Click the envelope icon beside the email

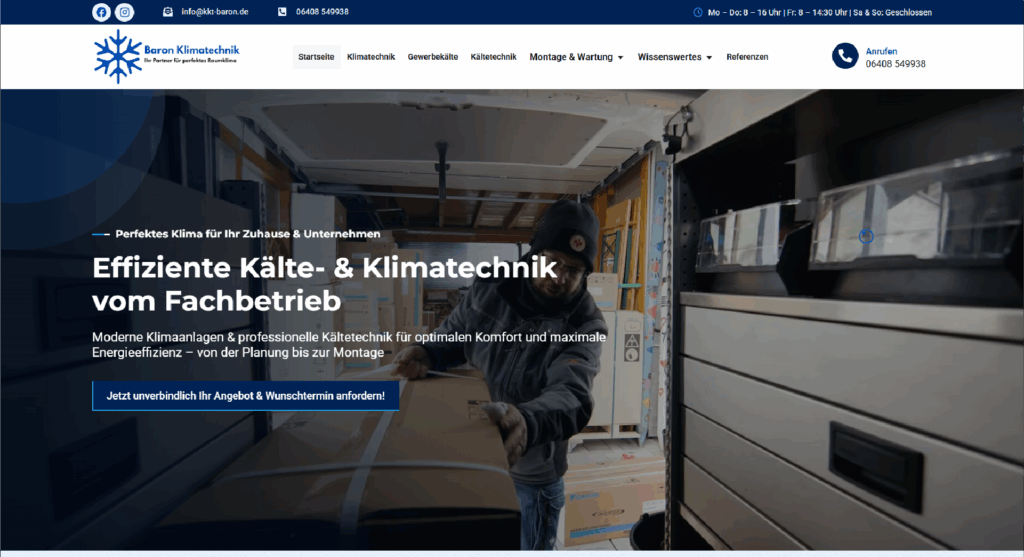click(x=168, y=12)
